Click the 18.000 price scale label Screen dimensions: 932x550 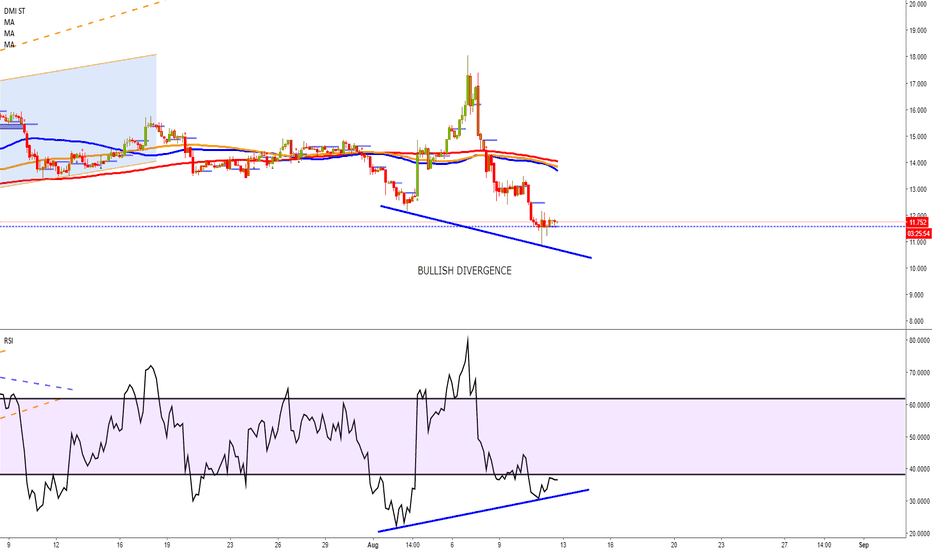pyautogui.click(x=918, y=57)
